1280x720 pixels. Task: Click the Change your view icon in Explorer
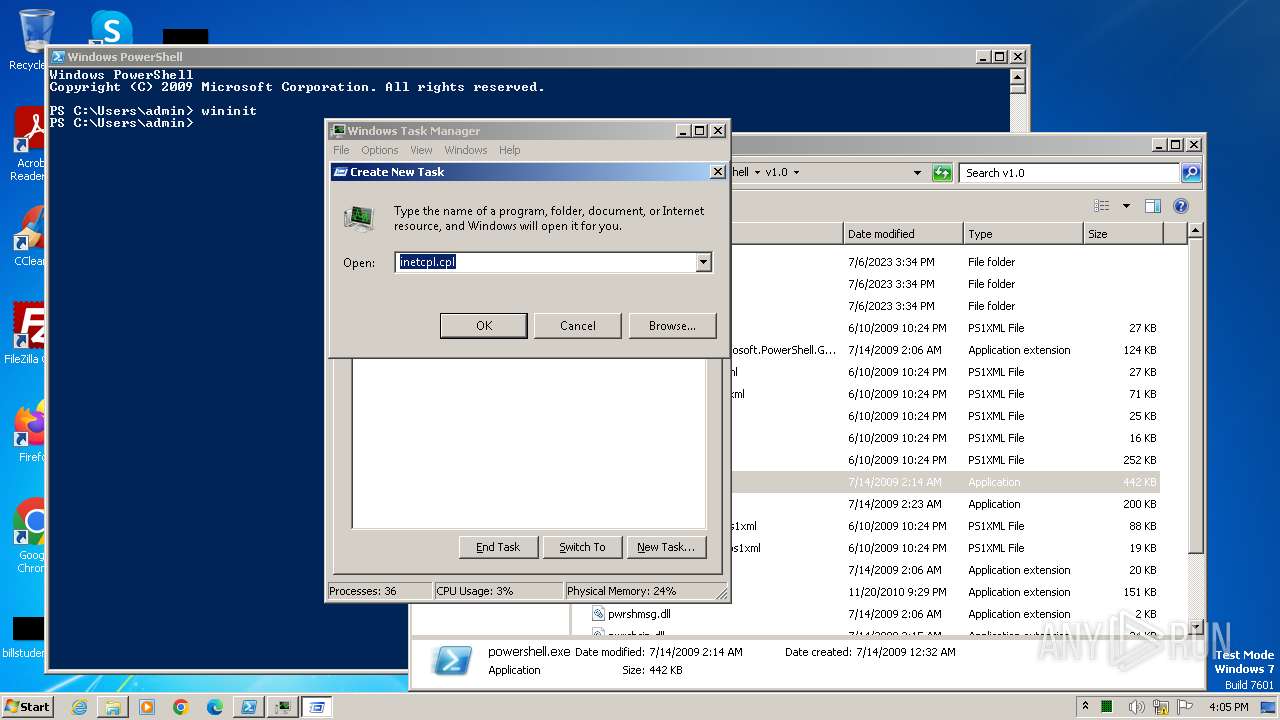1102,206
